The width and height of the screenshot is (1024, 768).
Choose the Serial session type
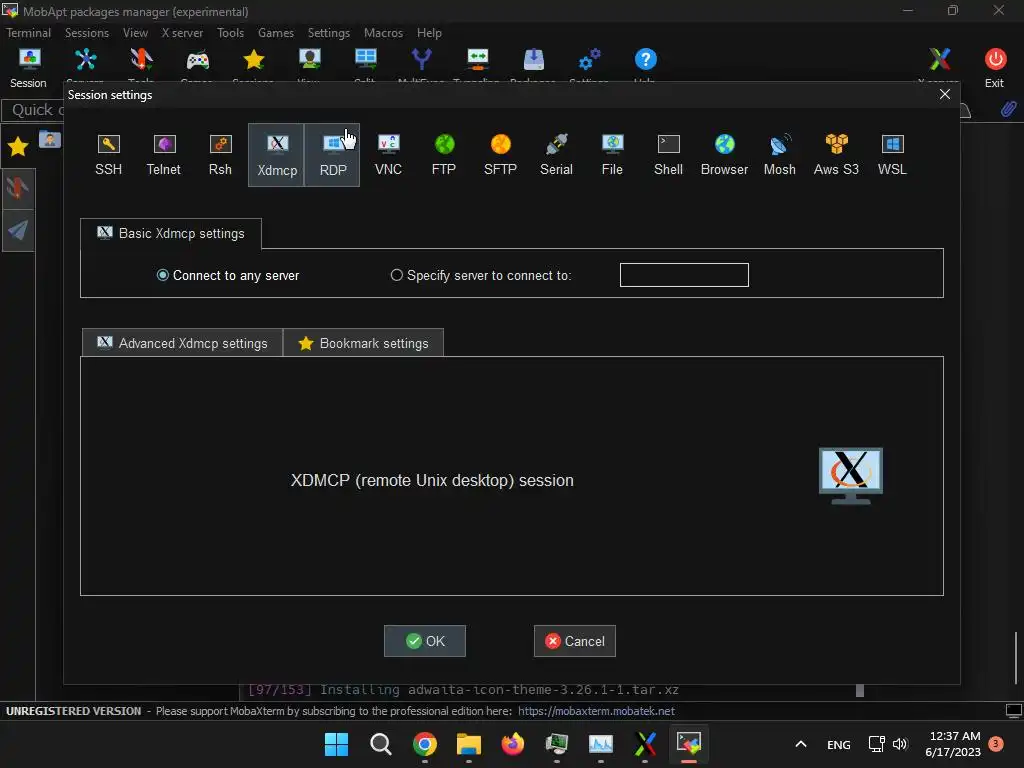556,155
